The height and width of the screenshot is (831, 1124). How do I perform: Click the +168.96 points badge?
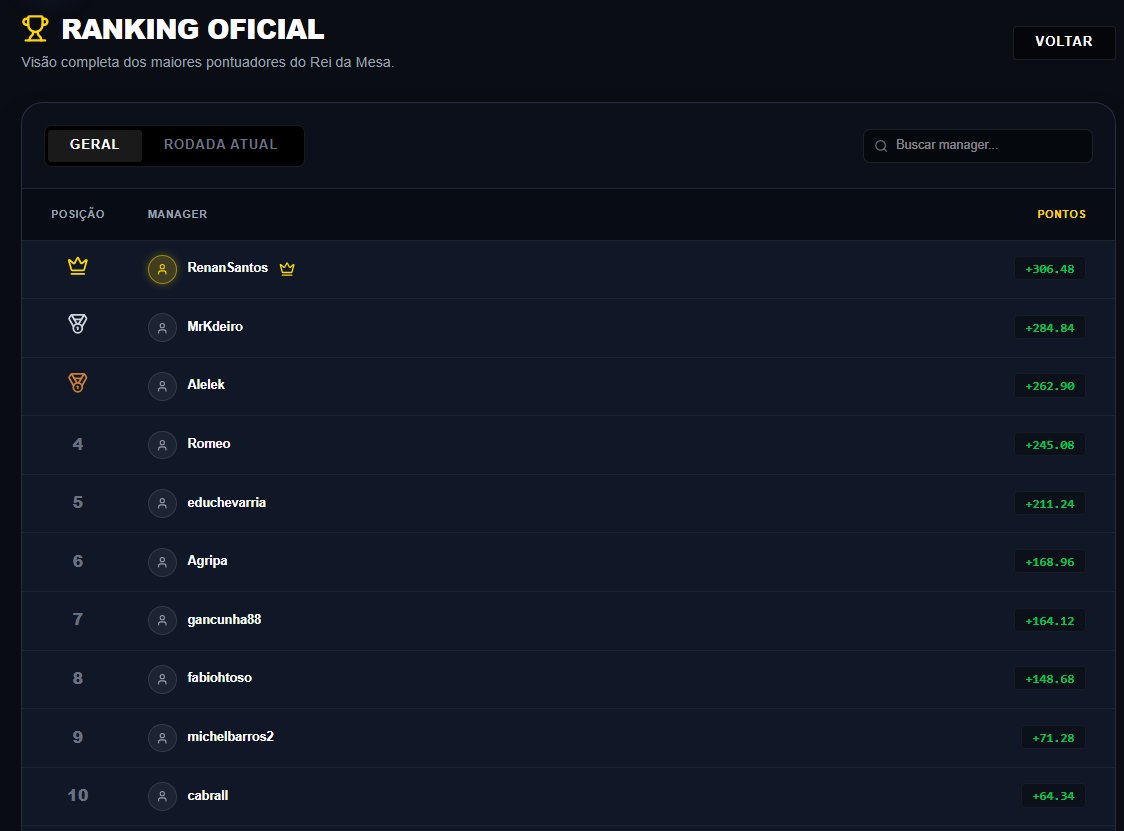tap(1049, 562)
